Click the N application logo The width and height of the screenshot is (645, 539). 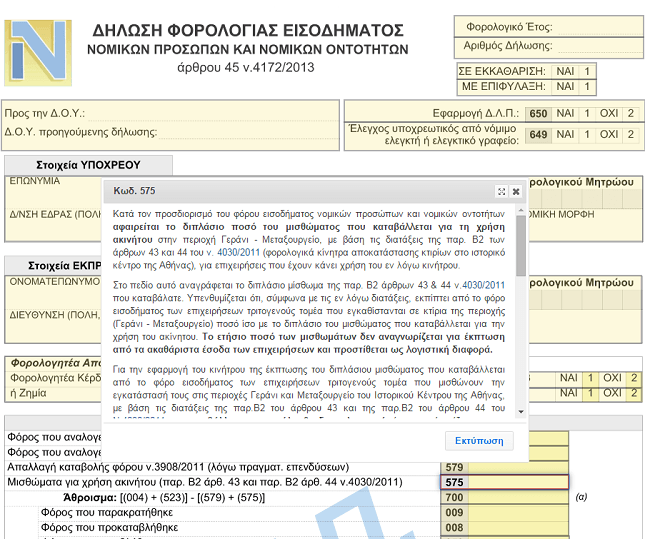38,53
